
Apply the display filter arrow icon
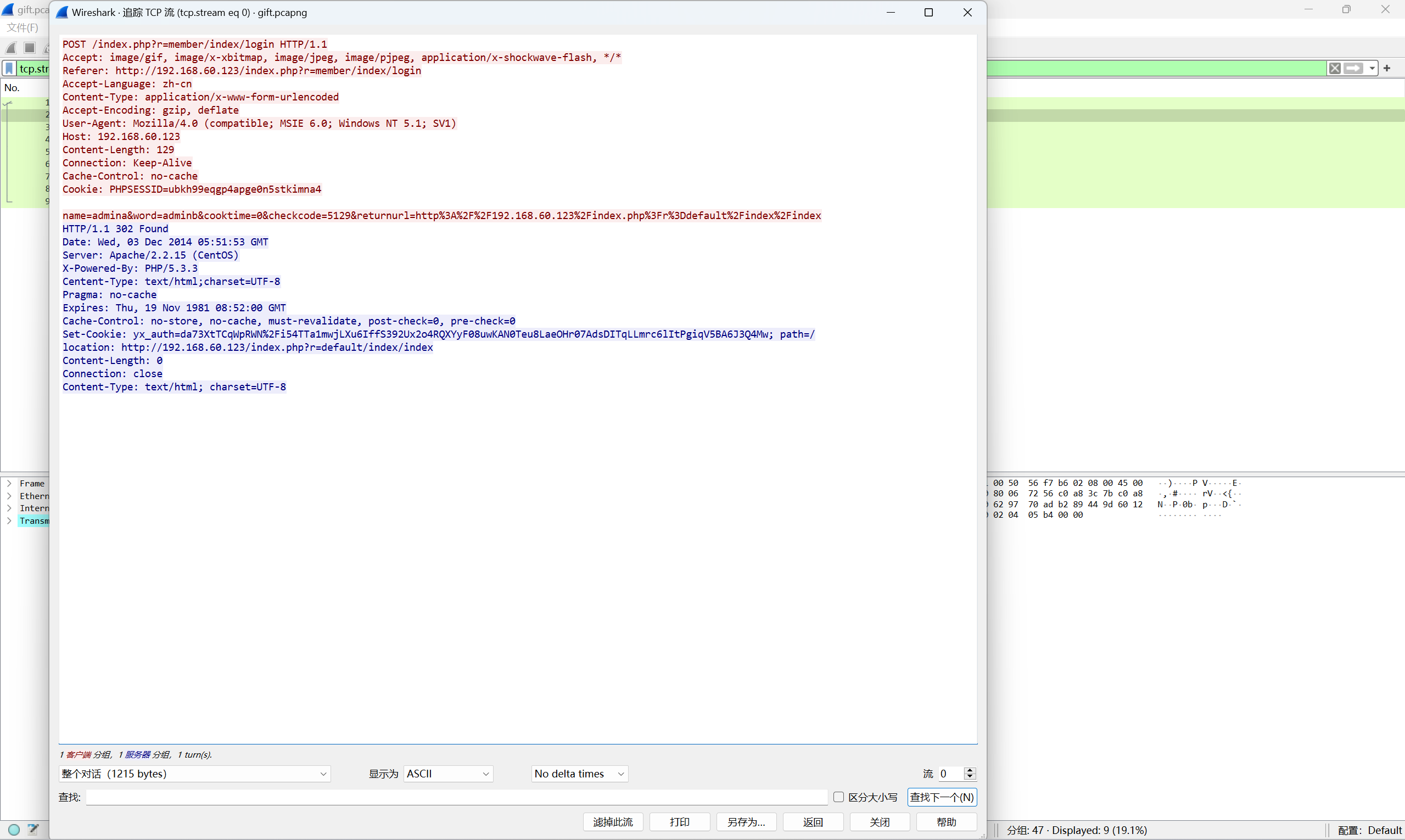[x=1353, y=69]
